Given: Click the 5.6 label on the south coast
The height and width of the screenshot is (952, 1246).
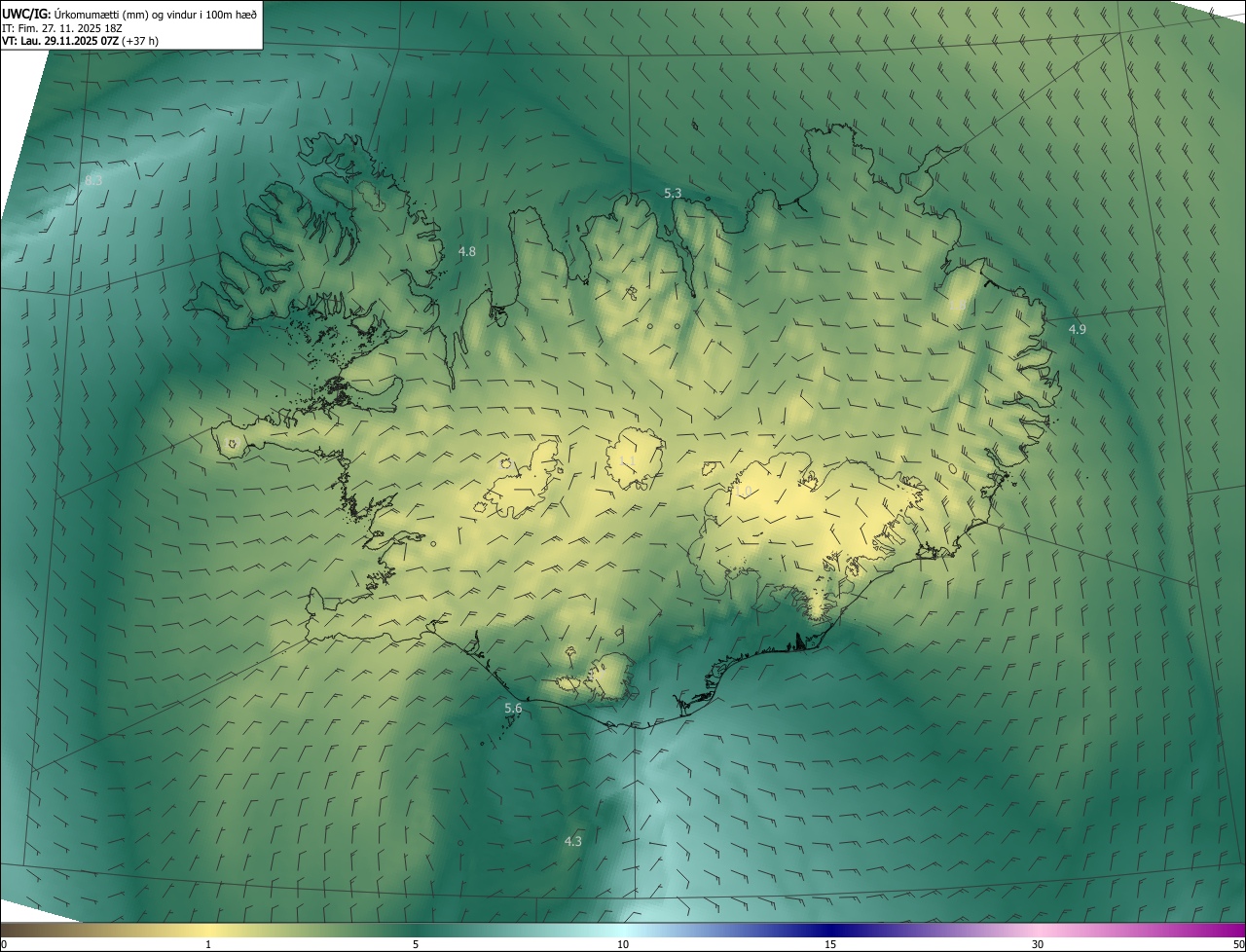Looking at the screenshot, I should pos(513,709).
